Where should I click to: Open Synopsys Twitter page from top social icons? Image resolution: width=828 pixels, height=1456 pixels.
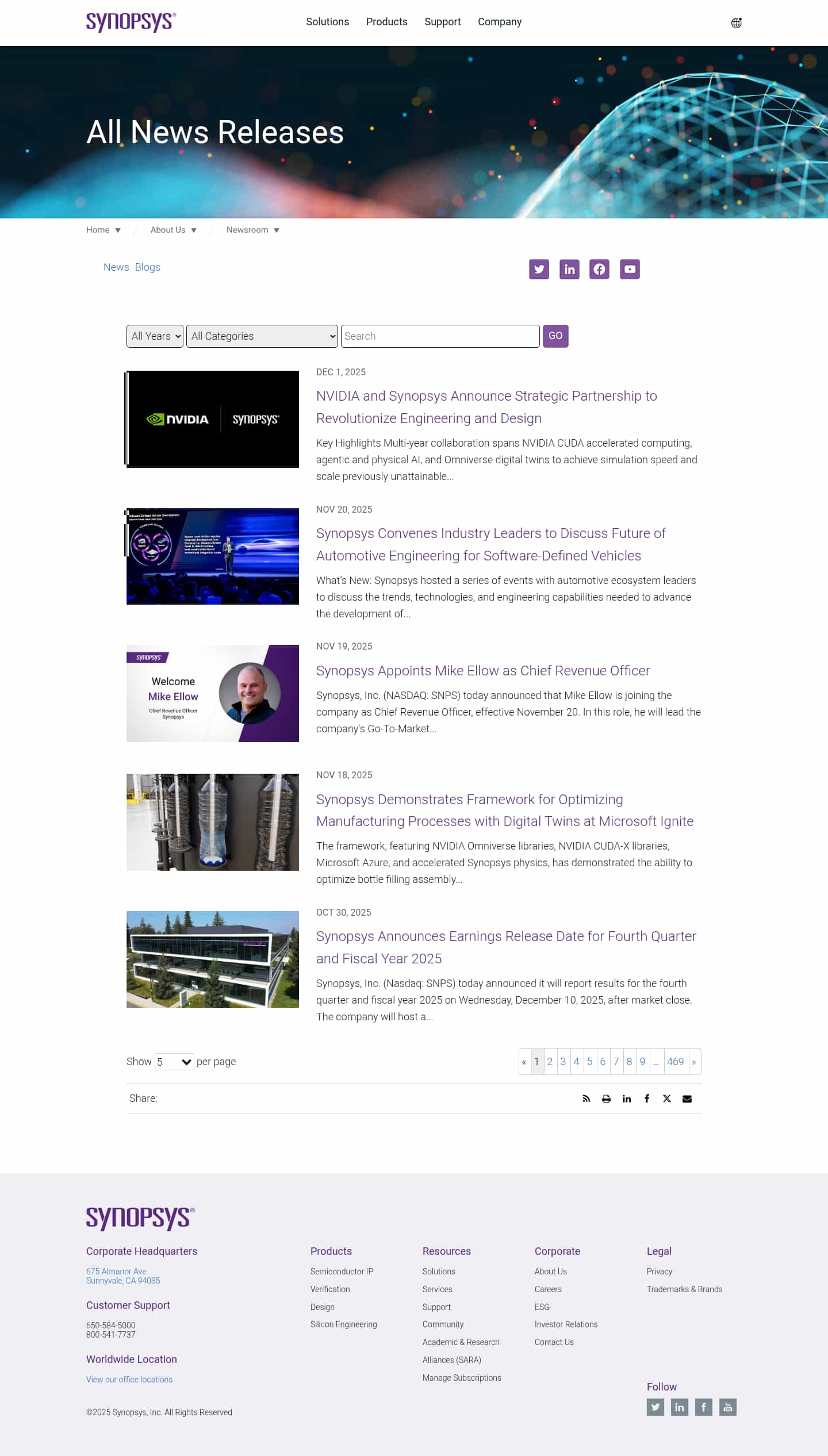(539, 269)
